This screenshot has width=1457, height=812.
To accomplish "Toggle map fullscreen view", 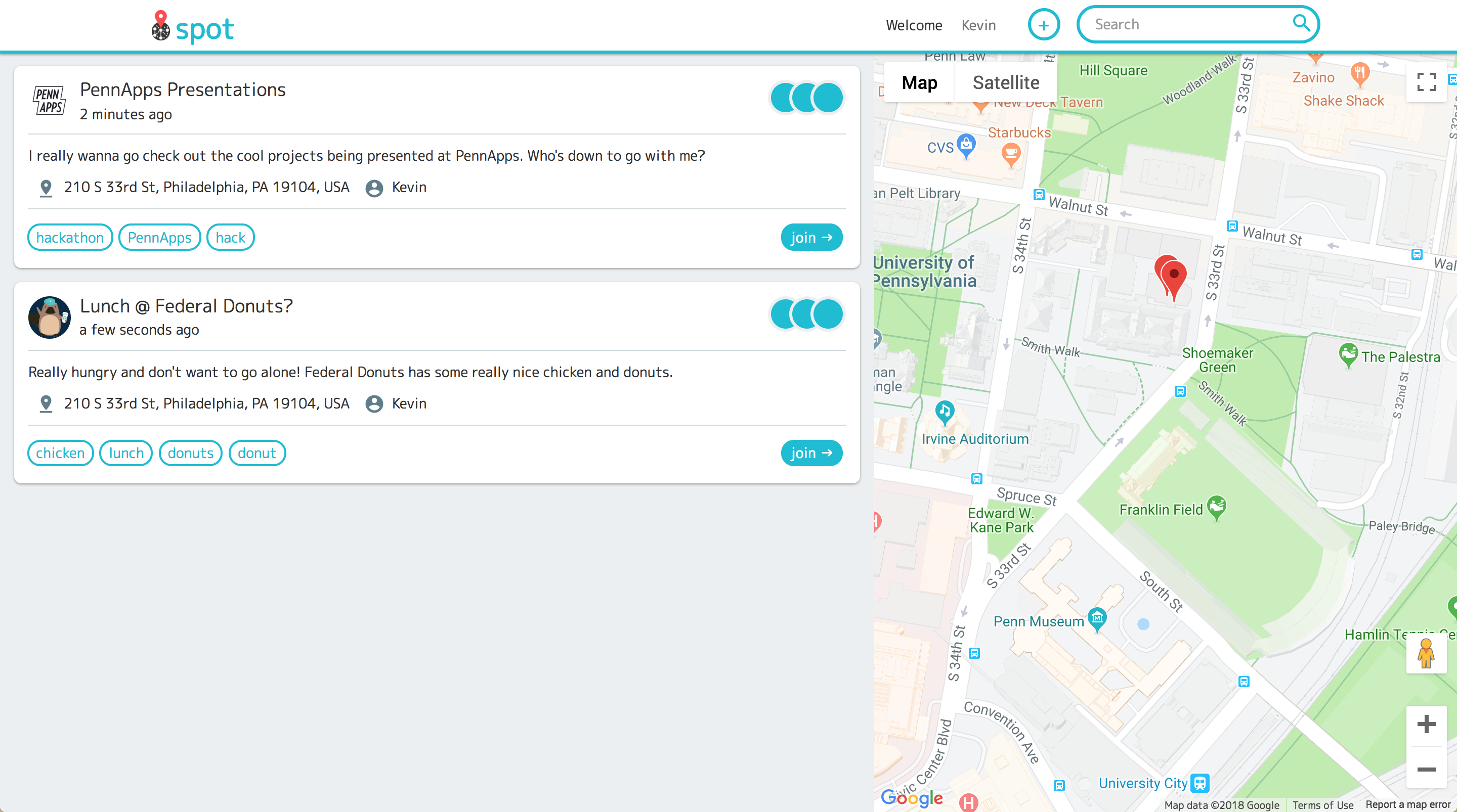I will point(1426,82).
